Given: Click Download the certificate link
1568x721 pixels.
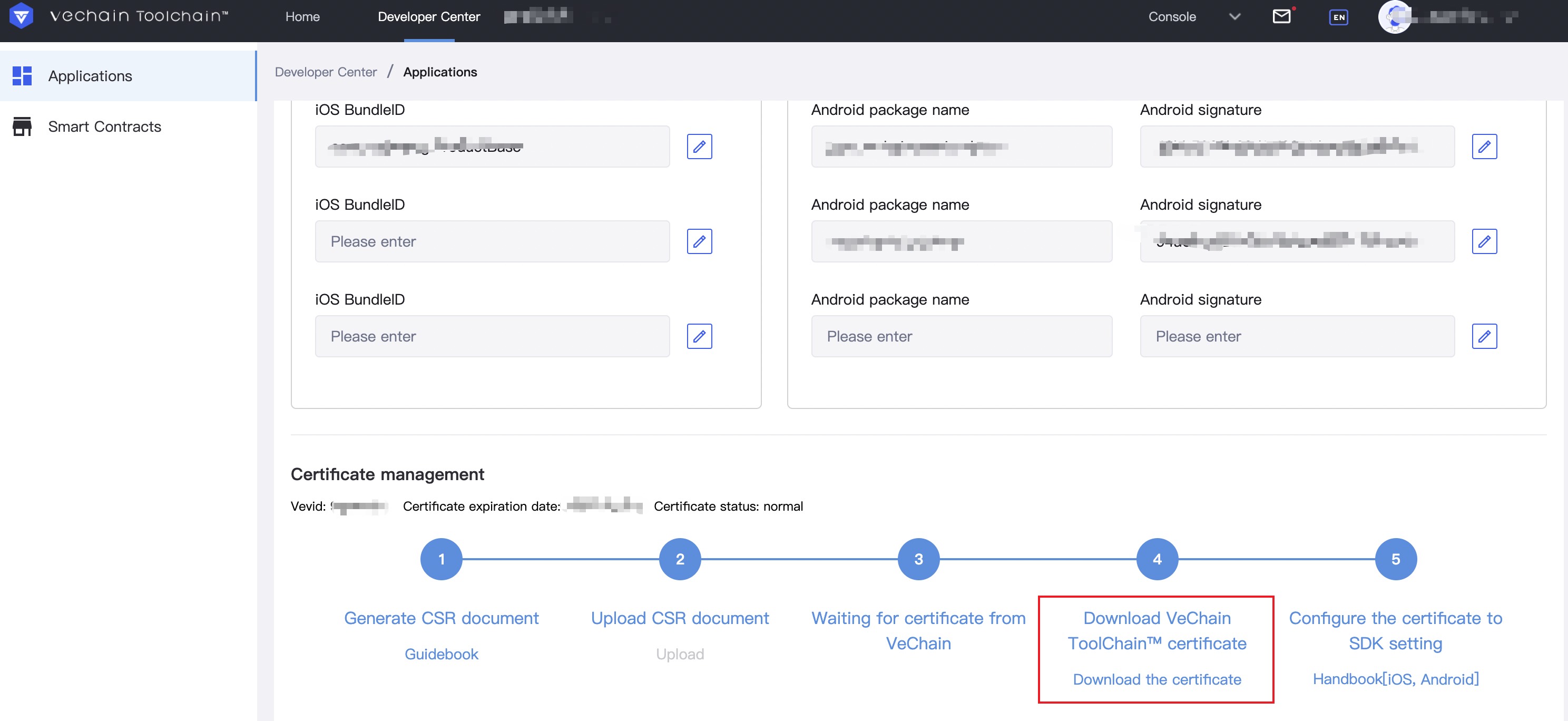Looking at the screenshot, I should [x=1157, y=679].
